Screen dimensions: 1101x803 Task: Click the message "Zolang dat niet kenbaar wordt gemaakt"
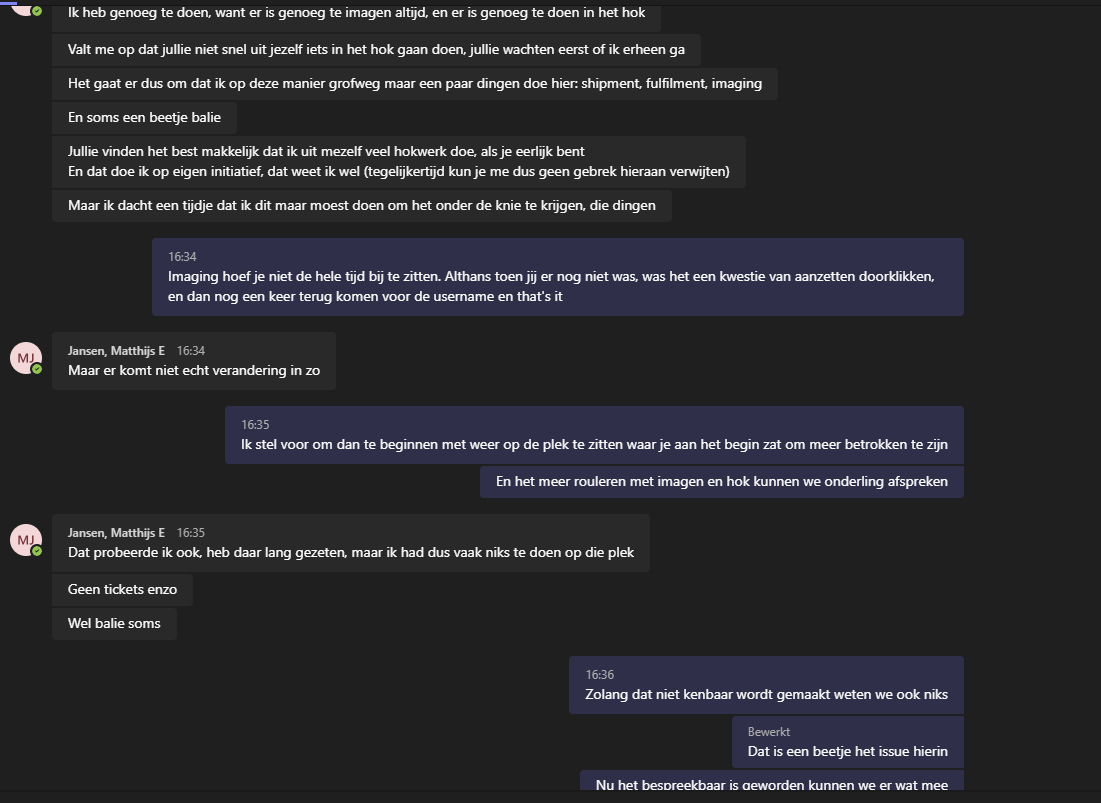pos(766,695)
